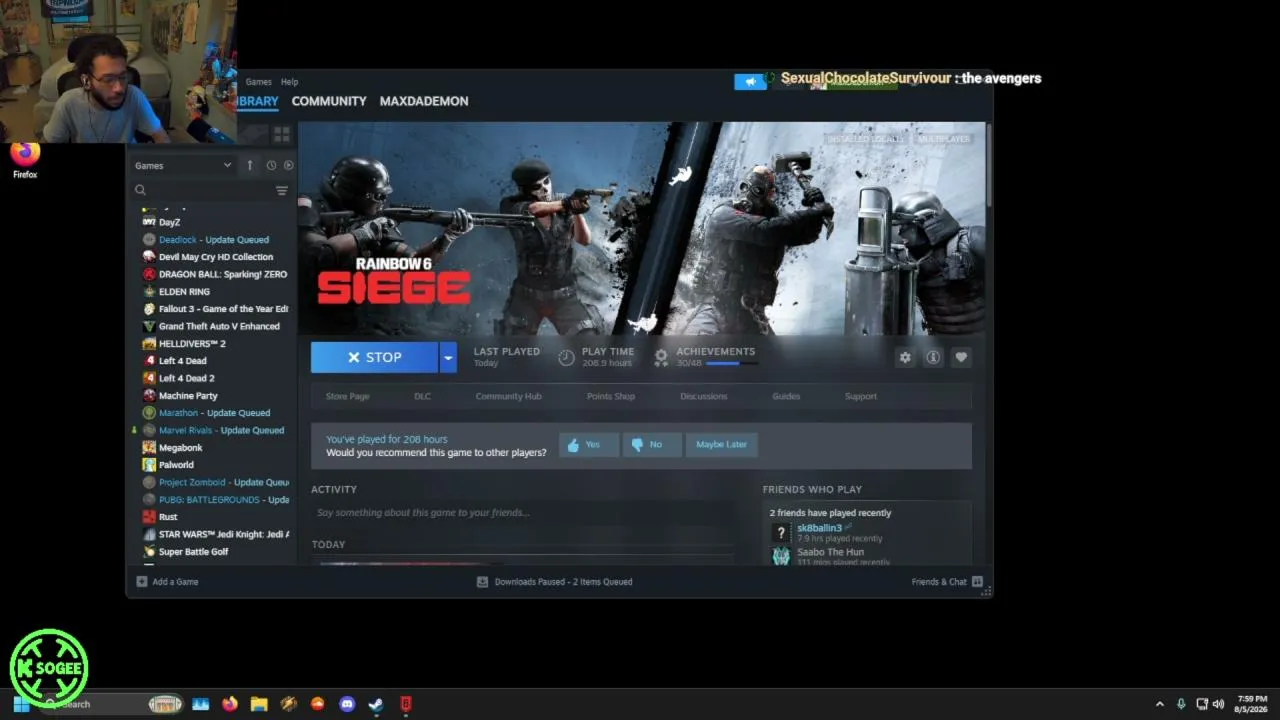
Task: Open the announcements megaphone icon in Steam header
Action: point(750,82)
